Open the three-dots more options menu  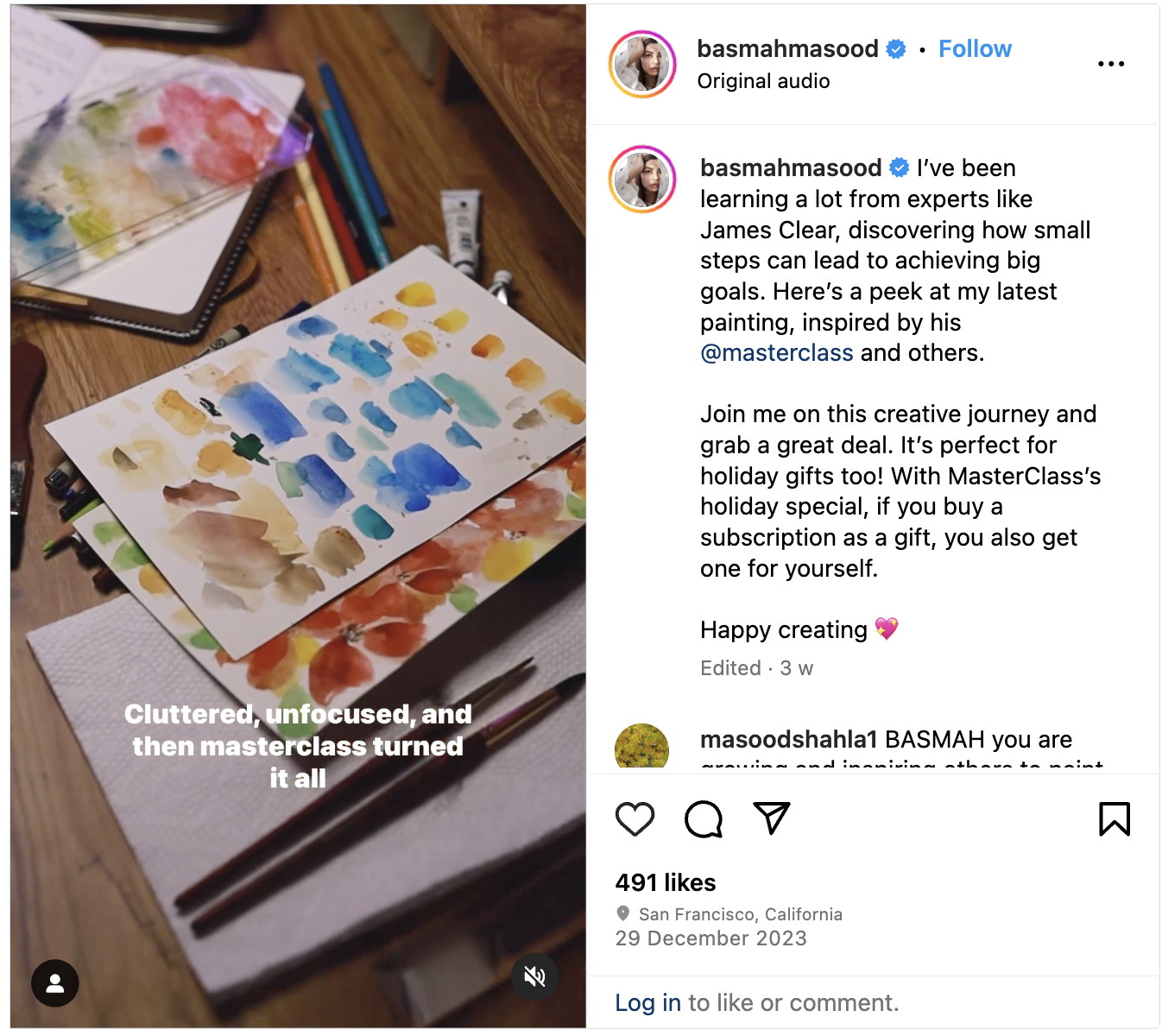tap(1110, 64)
